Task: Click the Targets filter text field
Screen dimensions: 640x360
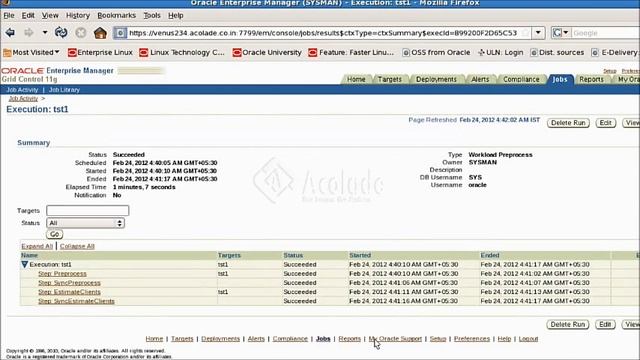Action: pos(88,211)
